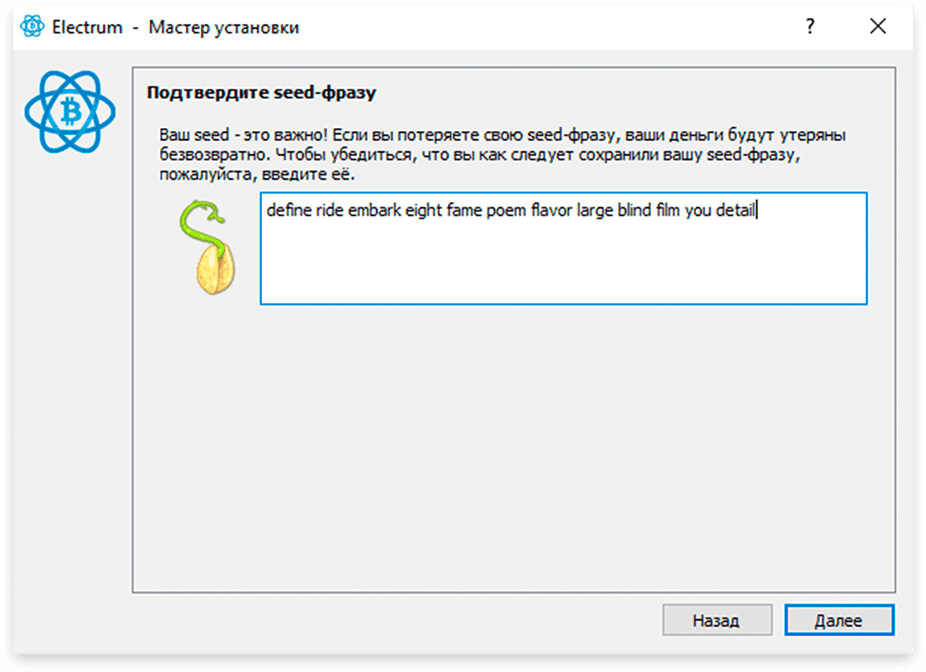Close the Electrum install wizard window
The image size is (926, 672).
click(x=878, y=26)
